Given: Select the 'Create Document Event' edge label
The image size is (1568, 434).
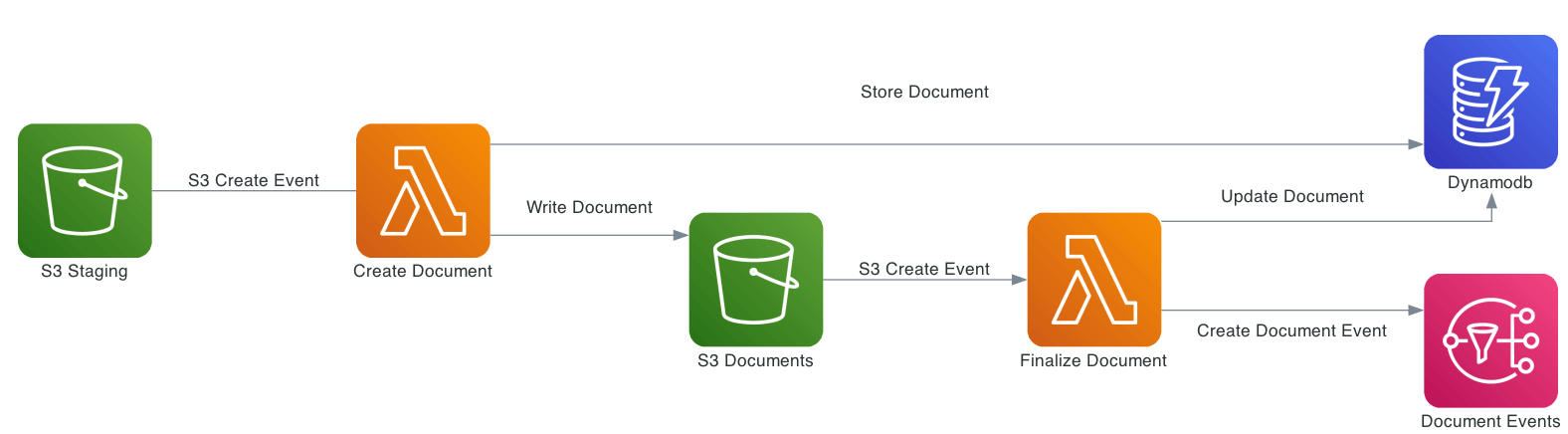Looking at the screenshot, I should [x=1291, y=330].
